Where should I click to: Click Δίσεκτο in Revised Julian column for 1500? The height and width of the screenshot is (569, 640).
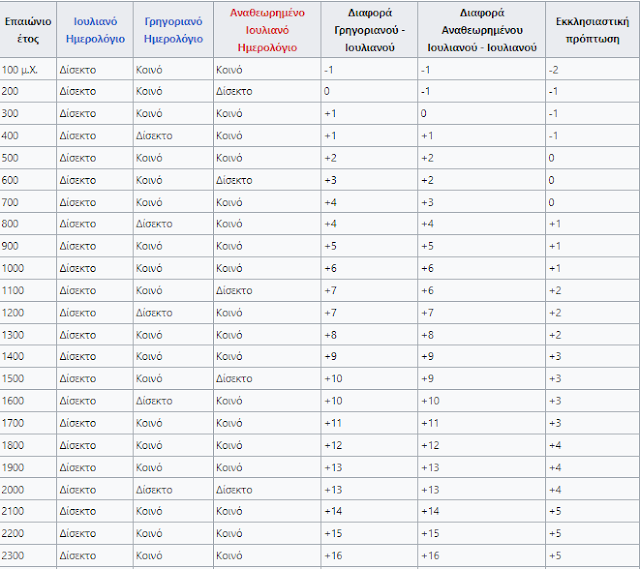(234, 378)
